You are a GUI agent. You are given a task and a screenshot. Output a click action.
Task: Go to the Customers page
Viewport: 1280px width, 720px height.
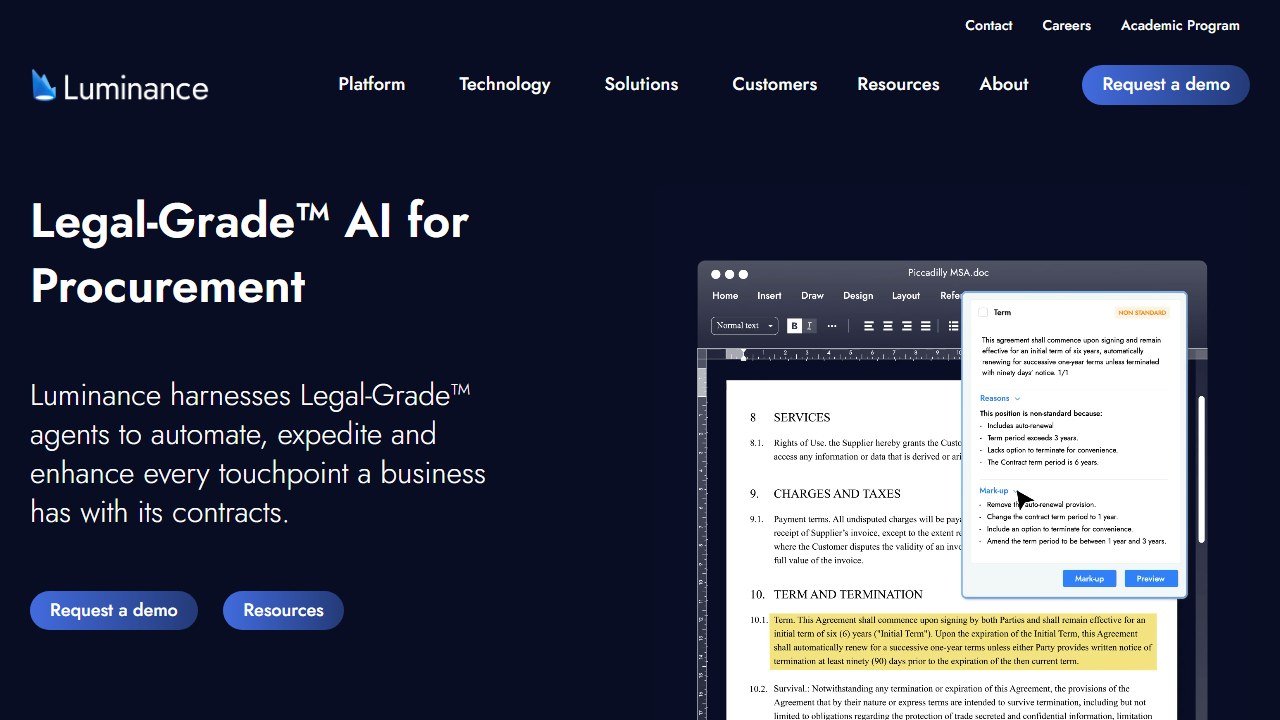774,84
